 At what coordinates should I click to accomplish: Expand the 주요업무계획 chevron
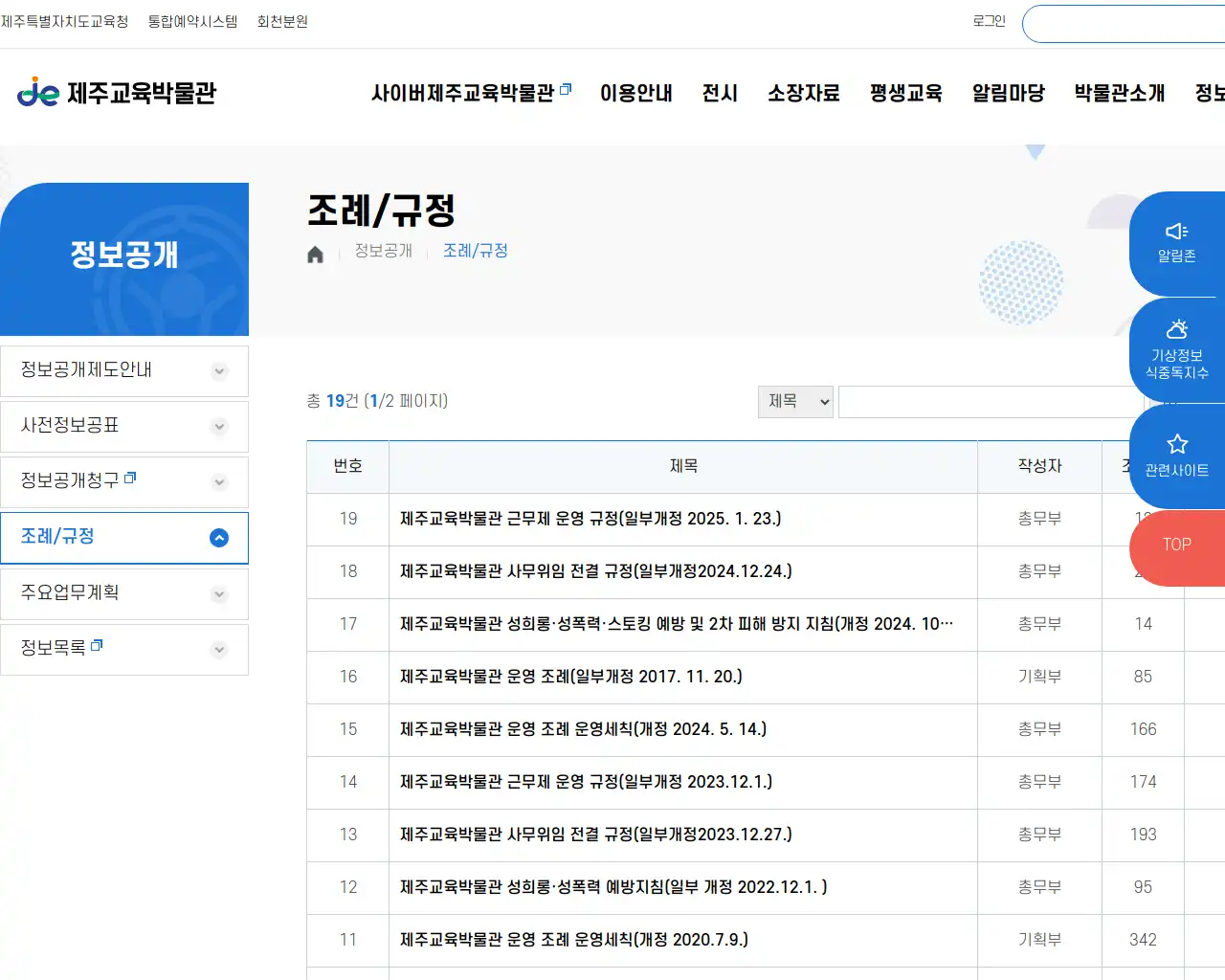(x=219, y=594)
